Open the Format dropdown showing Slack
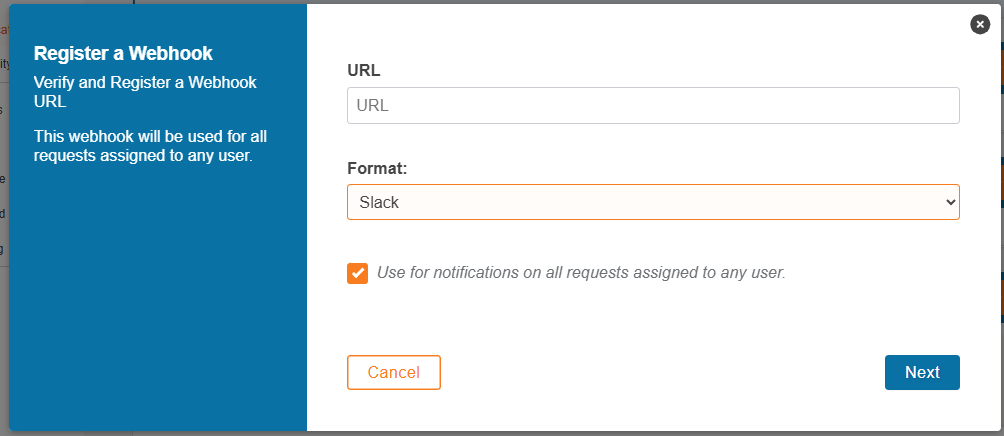 653,202
